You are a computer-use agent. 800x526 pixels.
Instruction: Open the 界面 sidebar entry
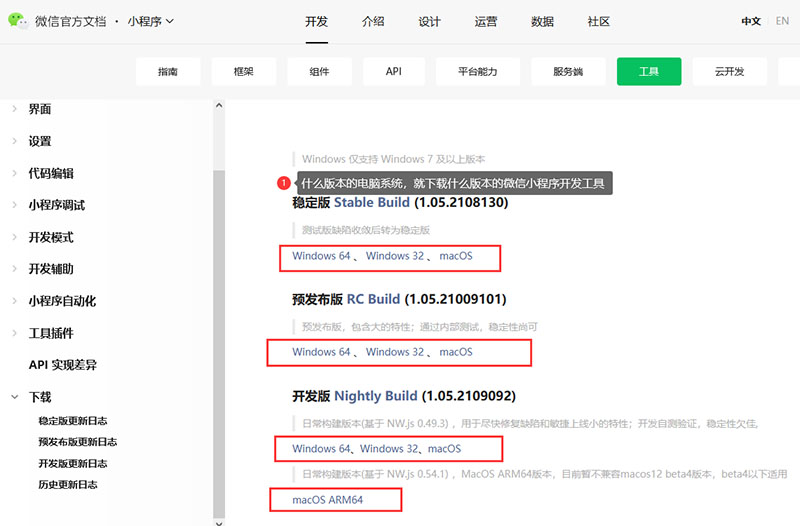click(40, 109)
